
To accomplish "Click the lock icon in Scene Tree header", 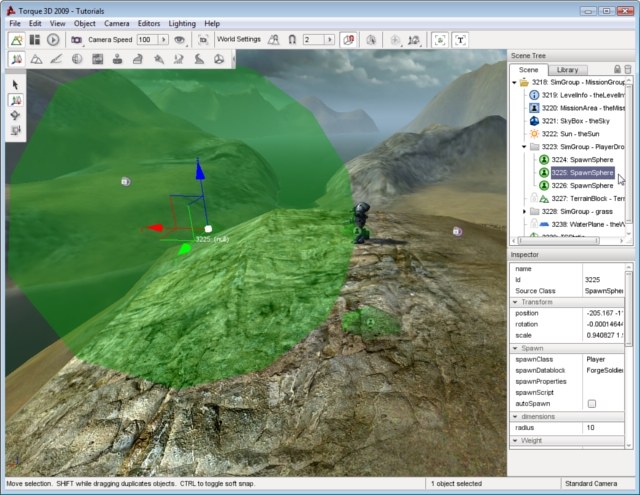I will click(x=616, y=69).
